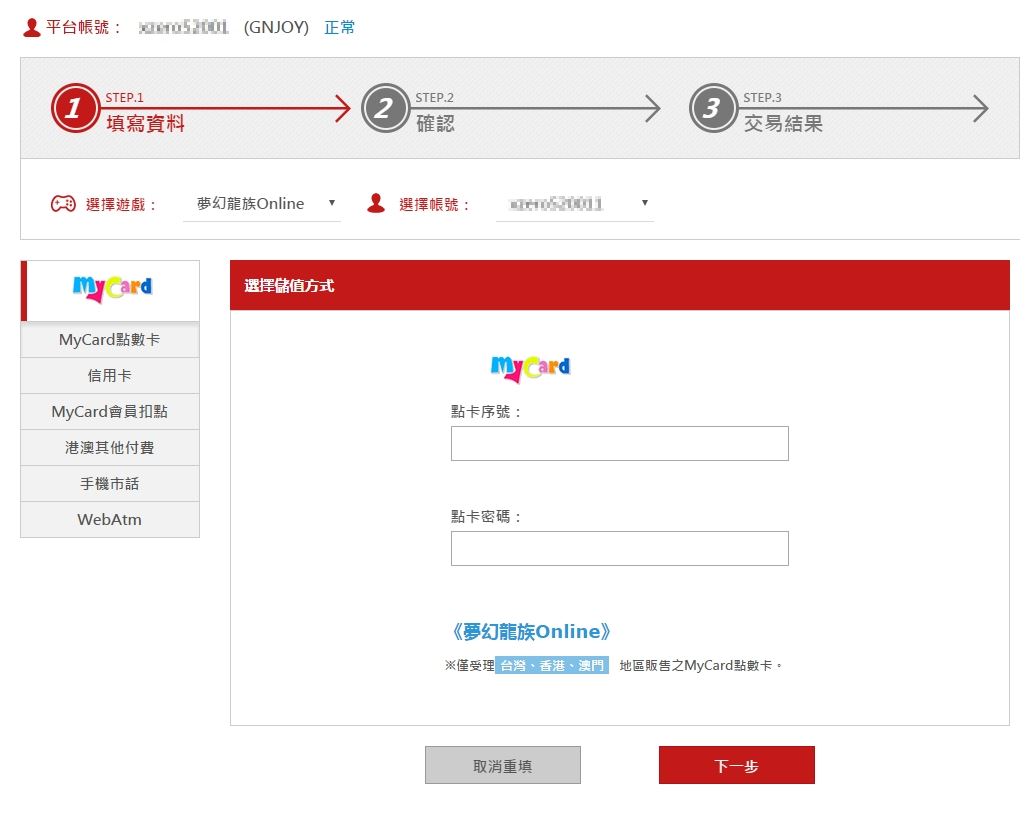Click the MyCard logo above 點卡序號
1033x826 pixels.
click(x=530, y=368)
